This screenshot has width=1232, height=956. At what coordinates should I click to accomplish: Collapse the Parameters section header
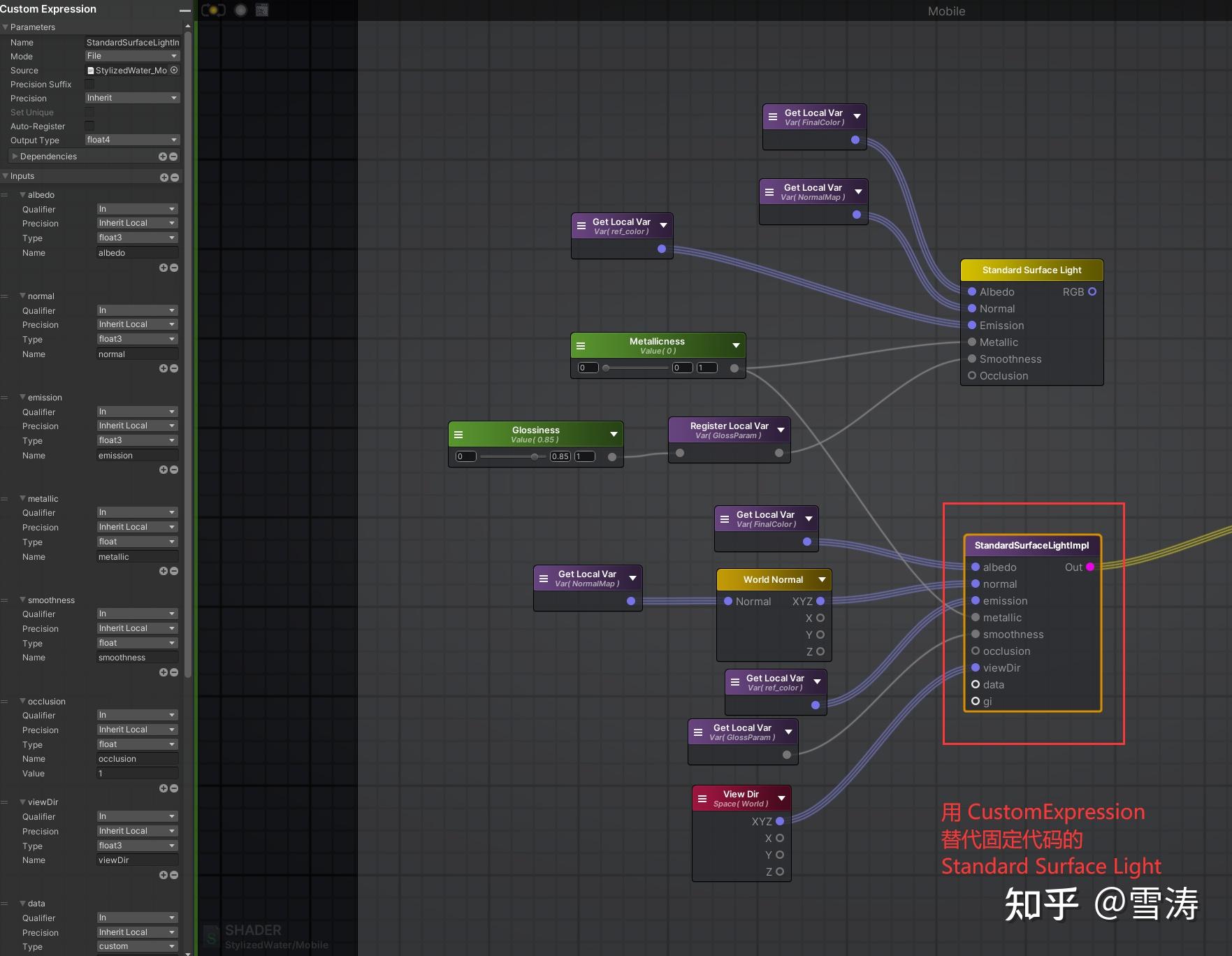coord(6,27)
